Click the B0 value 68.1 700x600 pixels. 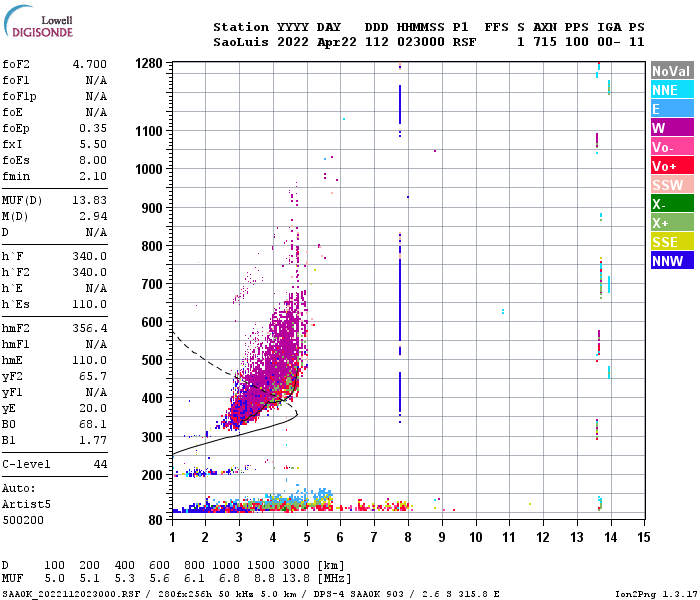pos(93,424)
